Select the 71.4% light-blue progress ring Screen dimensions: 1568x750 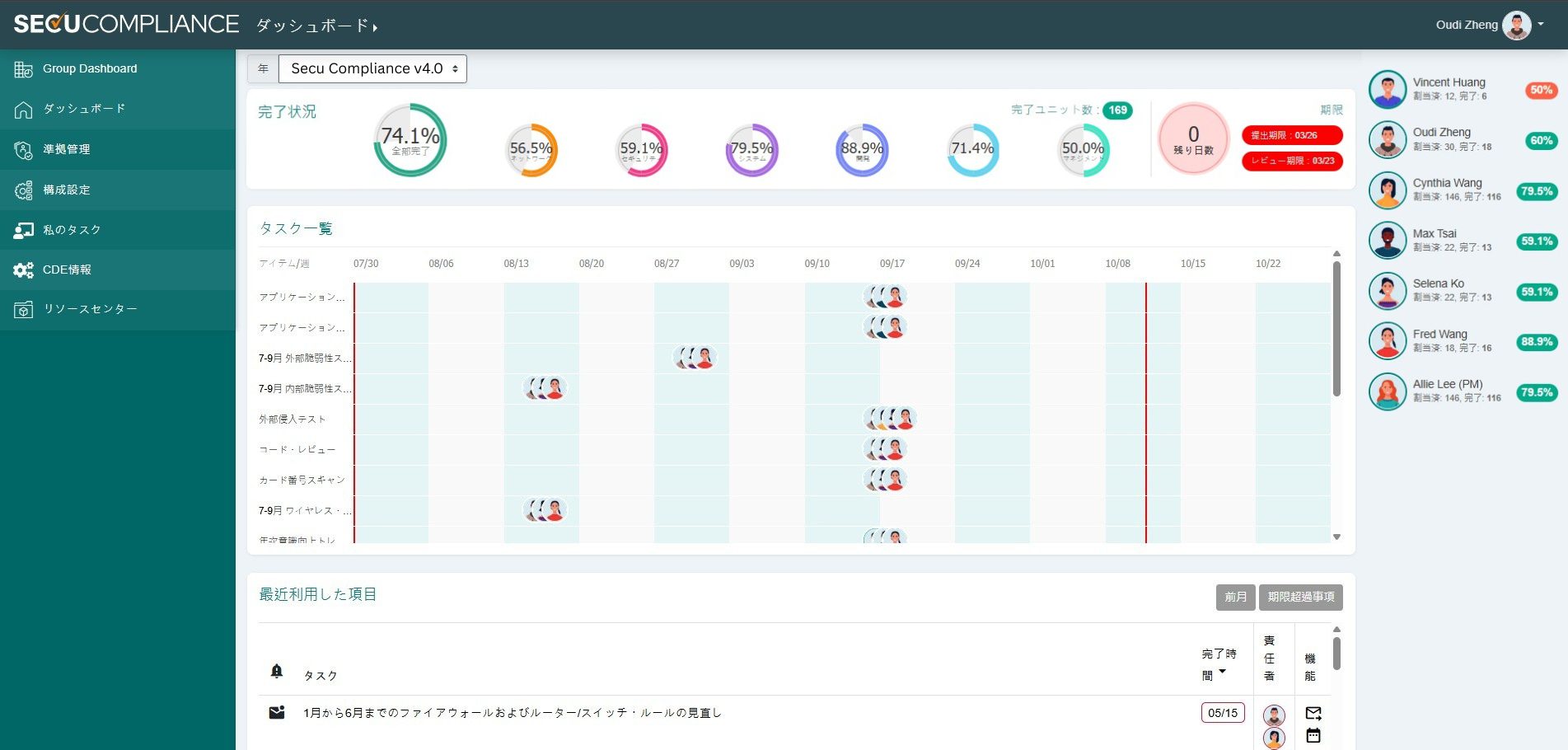[x=973, y=150]
